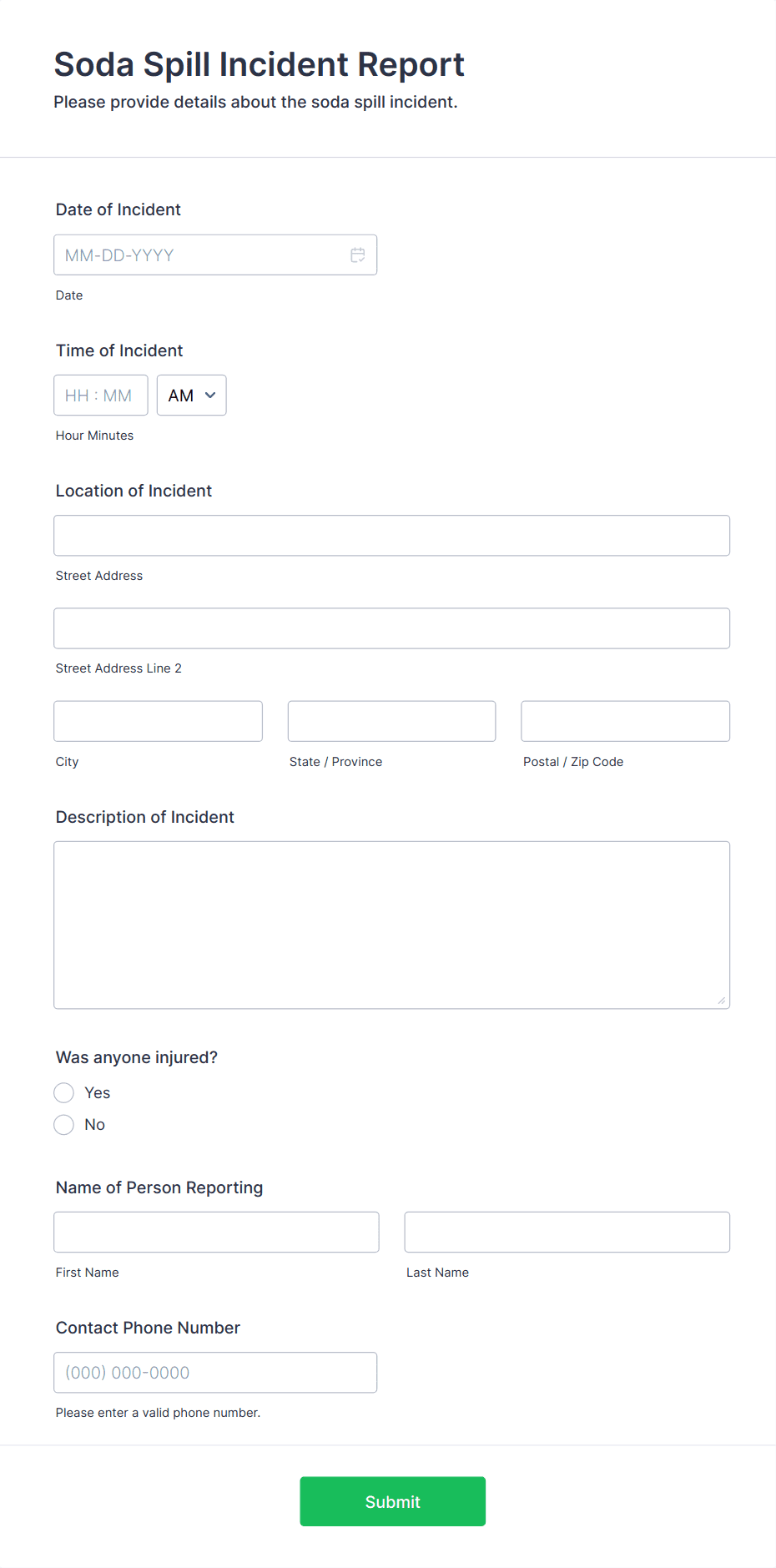Click the HH:MM time input field

pyautogui.click(x=100, y=395)
